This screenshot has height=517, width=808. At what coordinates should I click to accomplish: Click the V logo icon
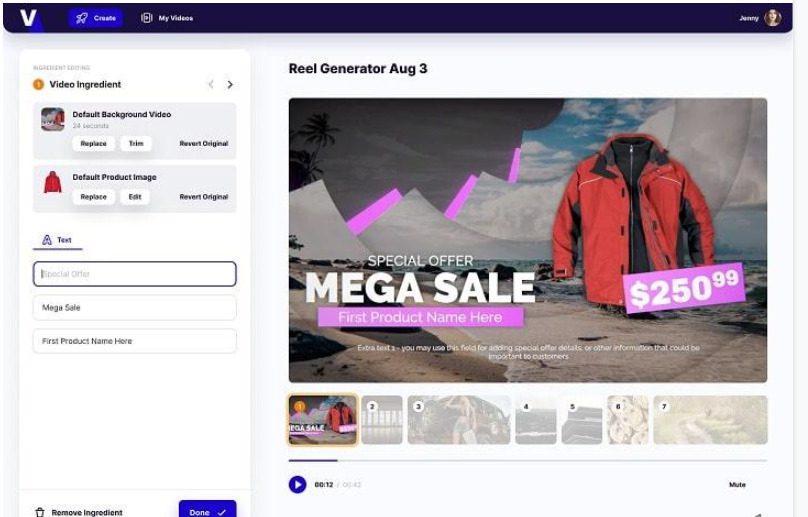click(x=28, y=18)
